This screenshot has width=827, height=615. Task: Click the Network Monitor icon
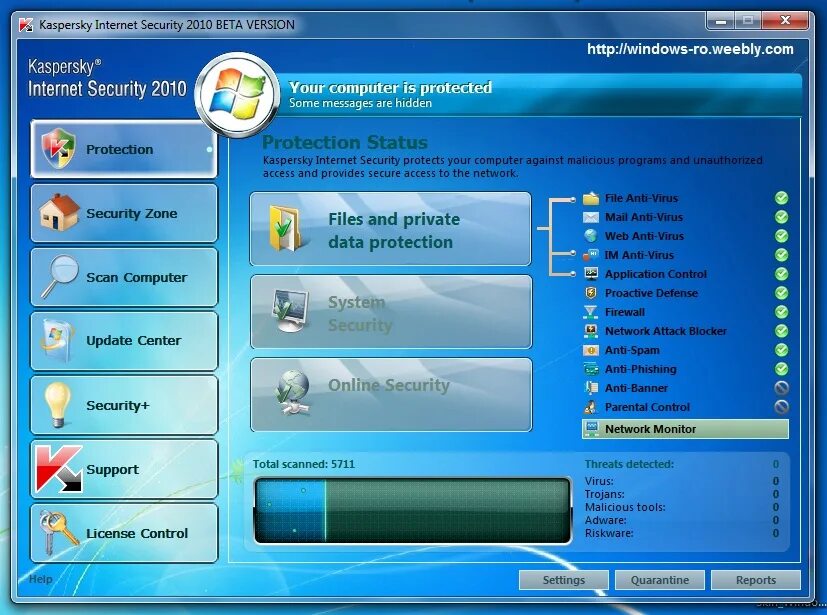(592, 429)
